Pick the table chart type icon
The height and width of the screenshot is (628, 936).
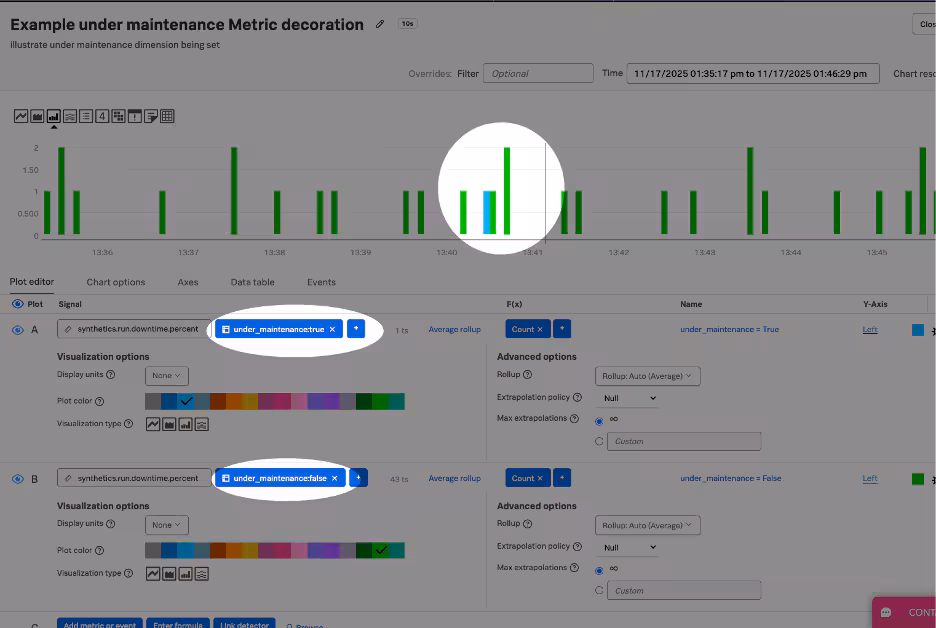coord(167,116)
